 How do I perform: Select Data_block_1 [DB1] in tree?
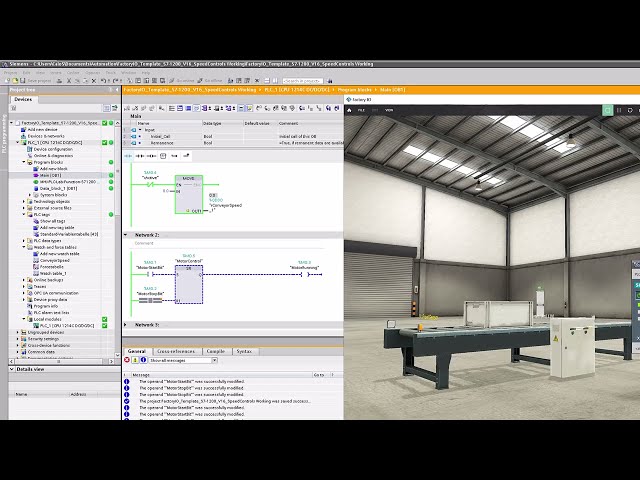click(x=58, y=189)
